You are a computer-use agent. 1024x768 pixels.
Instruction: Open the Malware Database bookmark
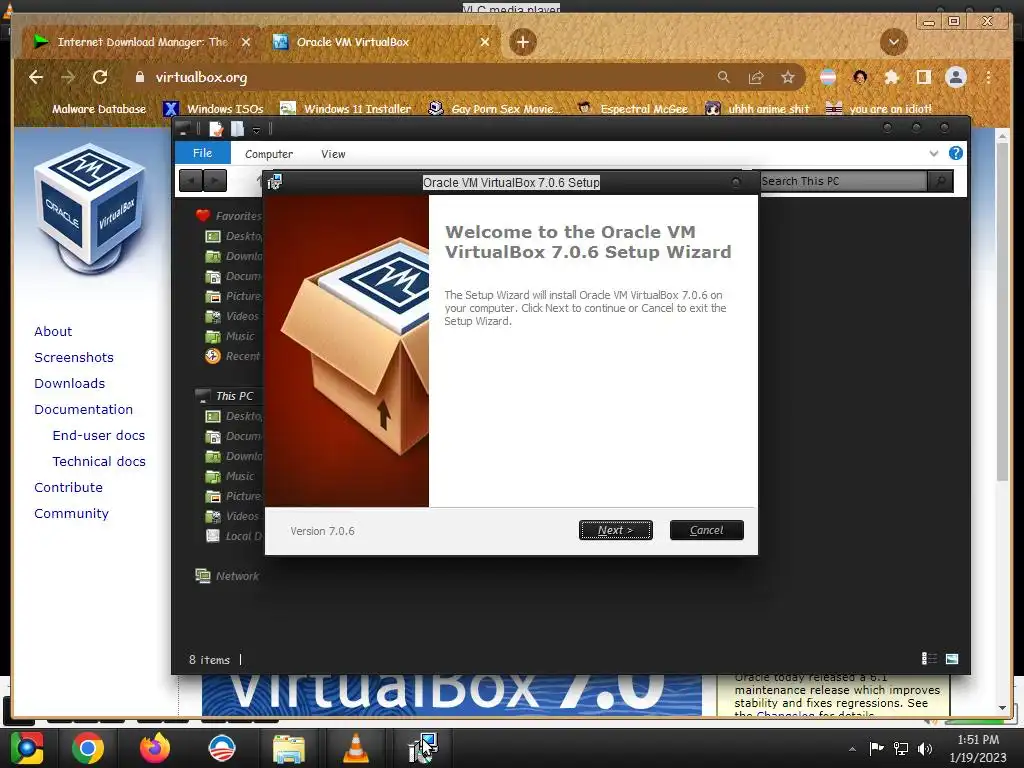99,109
